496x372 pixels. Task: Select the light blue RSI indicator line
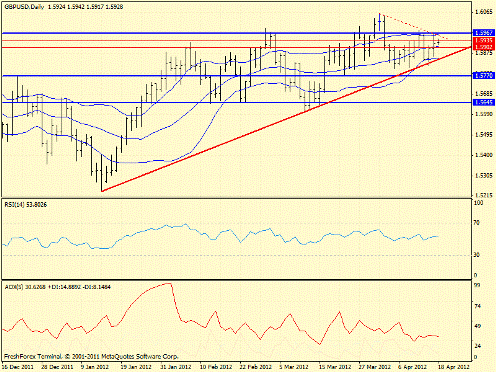220,236
